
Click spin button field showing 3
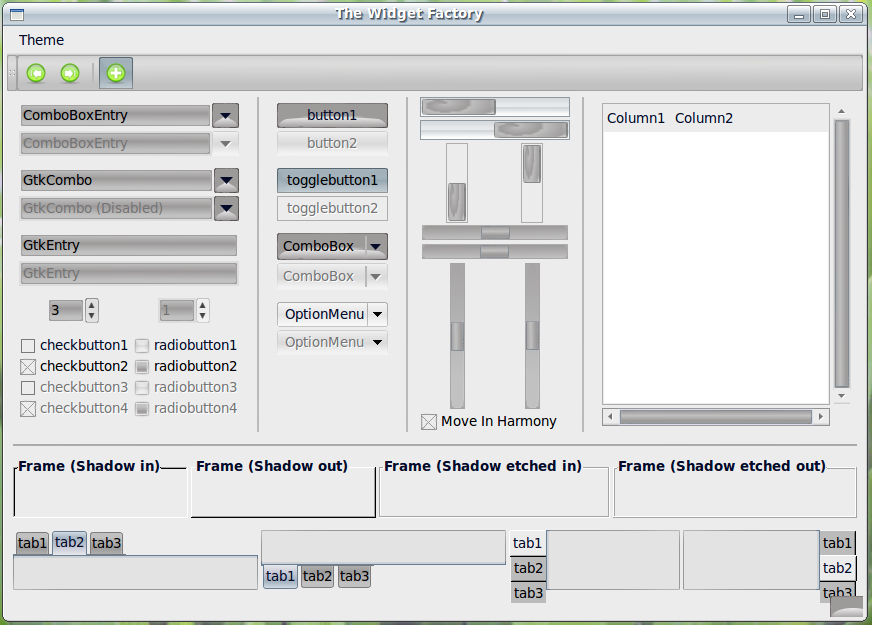(66, 310)
